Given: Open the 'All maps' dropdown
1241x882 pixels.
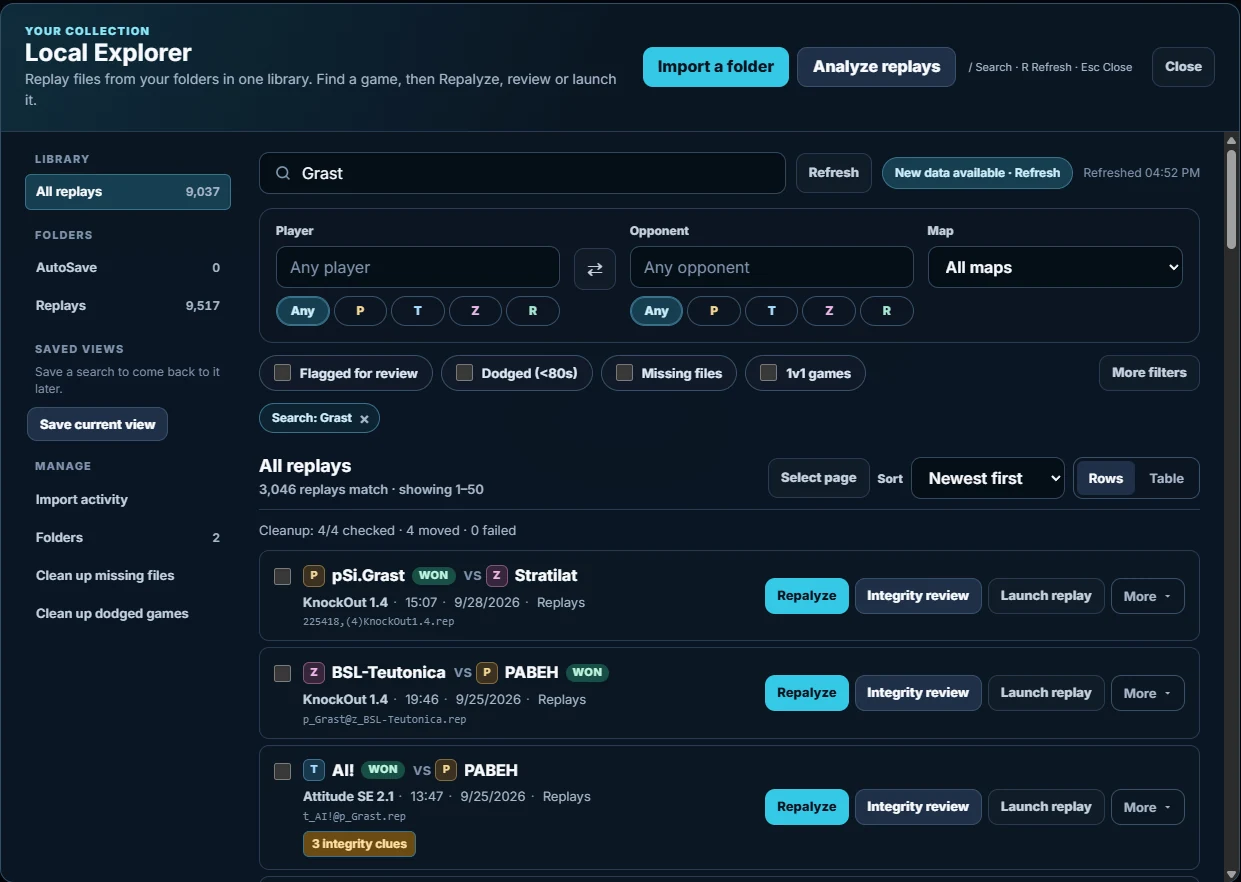Looking at the screenshot, I should point(1055,268).
